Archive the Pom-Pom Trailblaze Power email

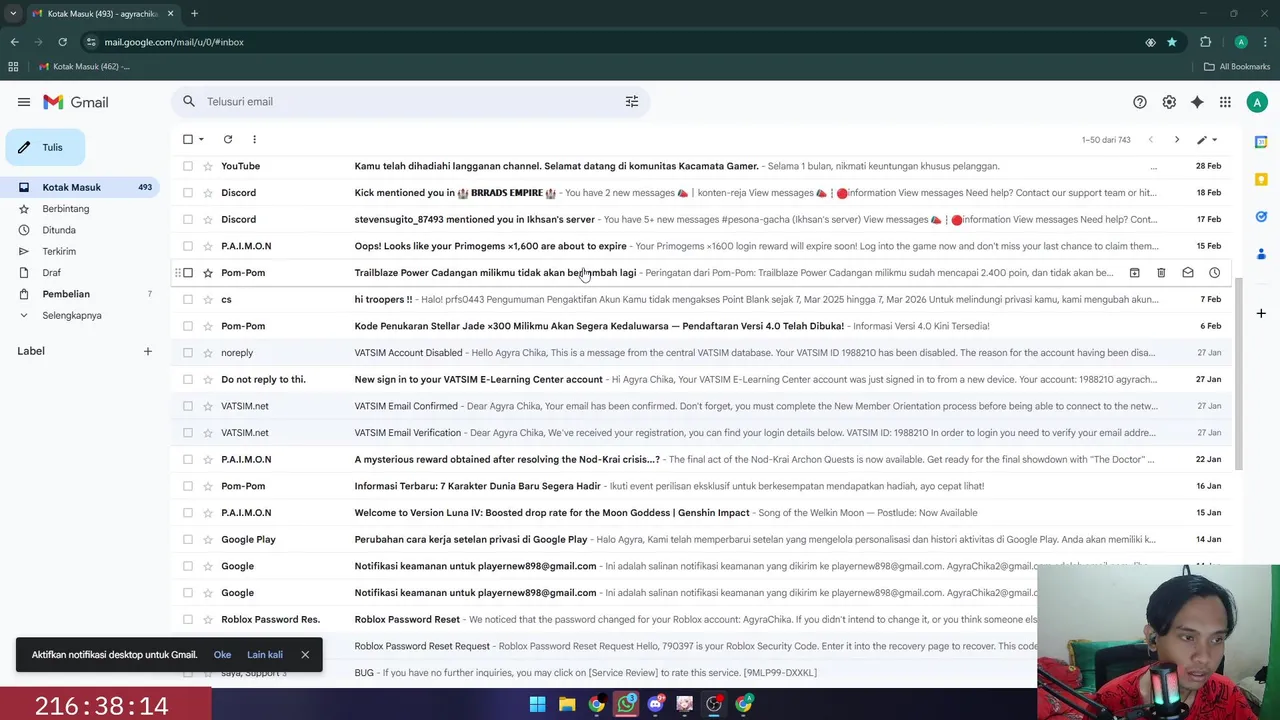pos(1135,273)
